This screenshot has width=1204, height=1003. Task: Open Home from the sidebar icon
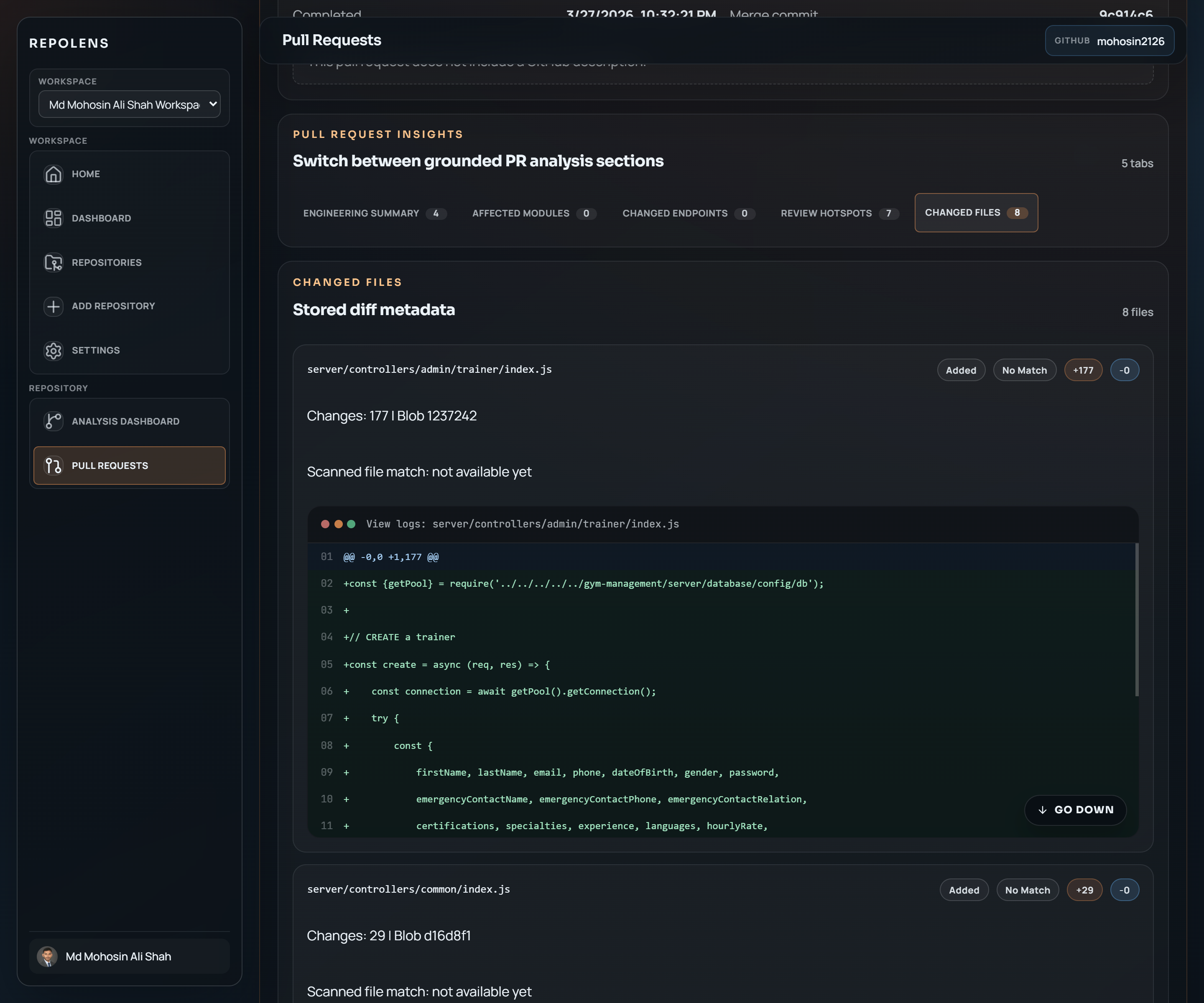(54, 174)
